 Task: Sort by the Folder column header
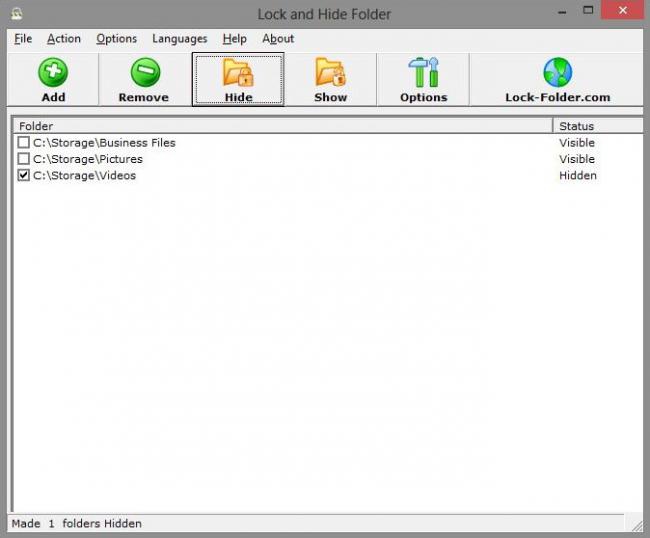coord(283,126)
